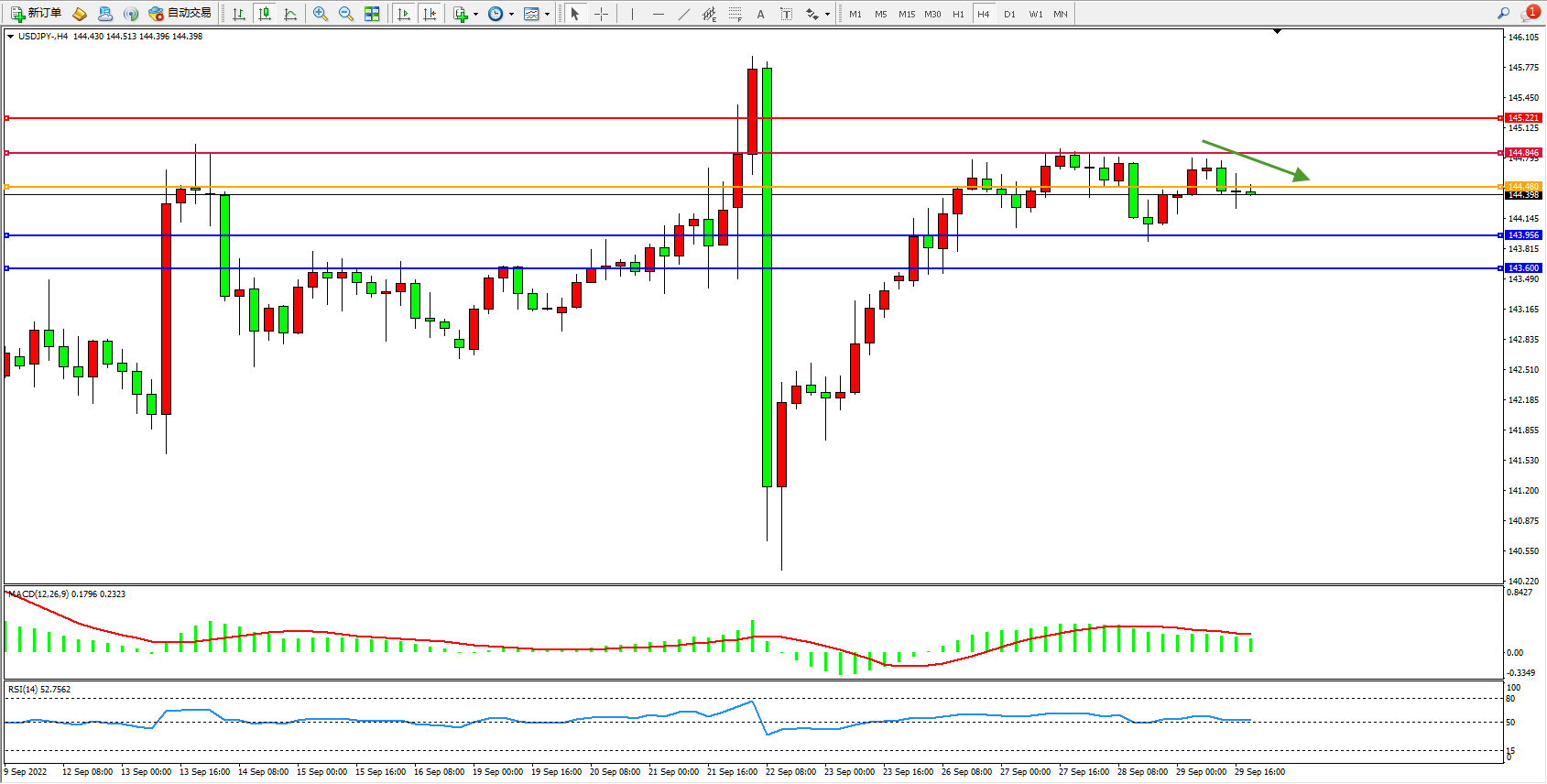Image resolution: width=1547 pixels, height=784 pixels.
Task: Switch chart to bar chart mode
Action: (239, 14)
